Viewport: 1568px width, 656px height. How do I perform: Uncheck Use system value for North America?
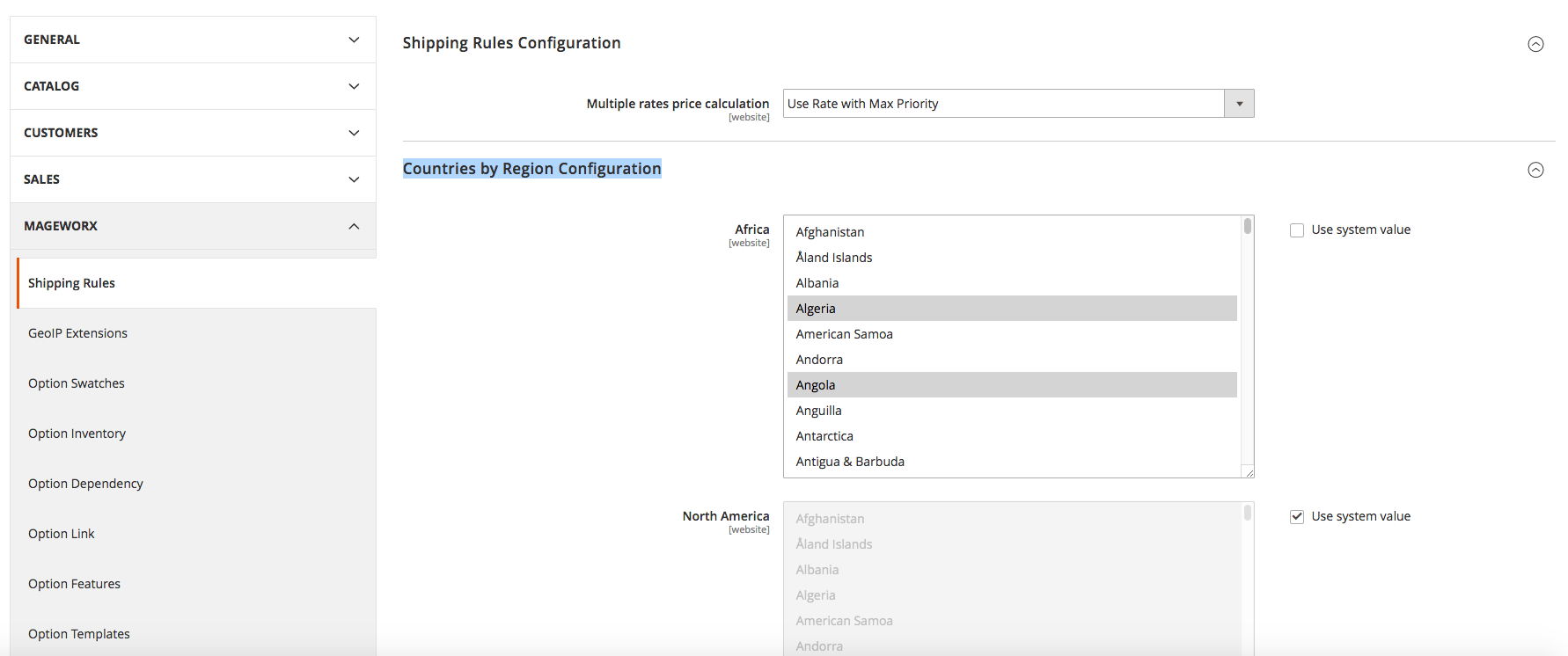pos(1297,517)
